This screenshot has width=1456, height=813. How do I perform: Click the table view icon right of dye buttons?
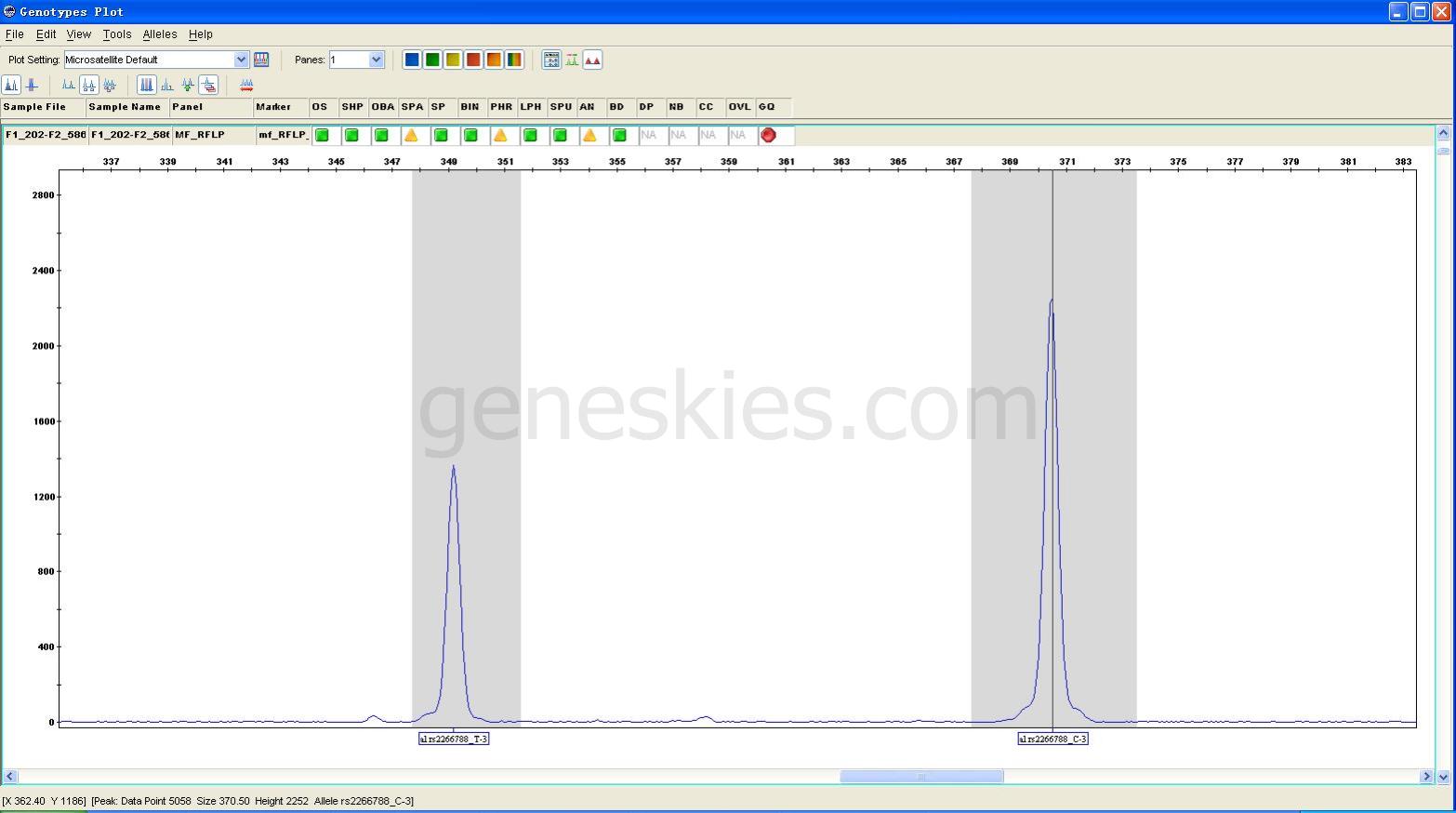[551, 60]
